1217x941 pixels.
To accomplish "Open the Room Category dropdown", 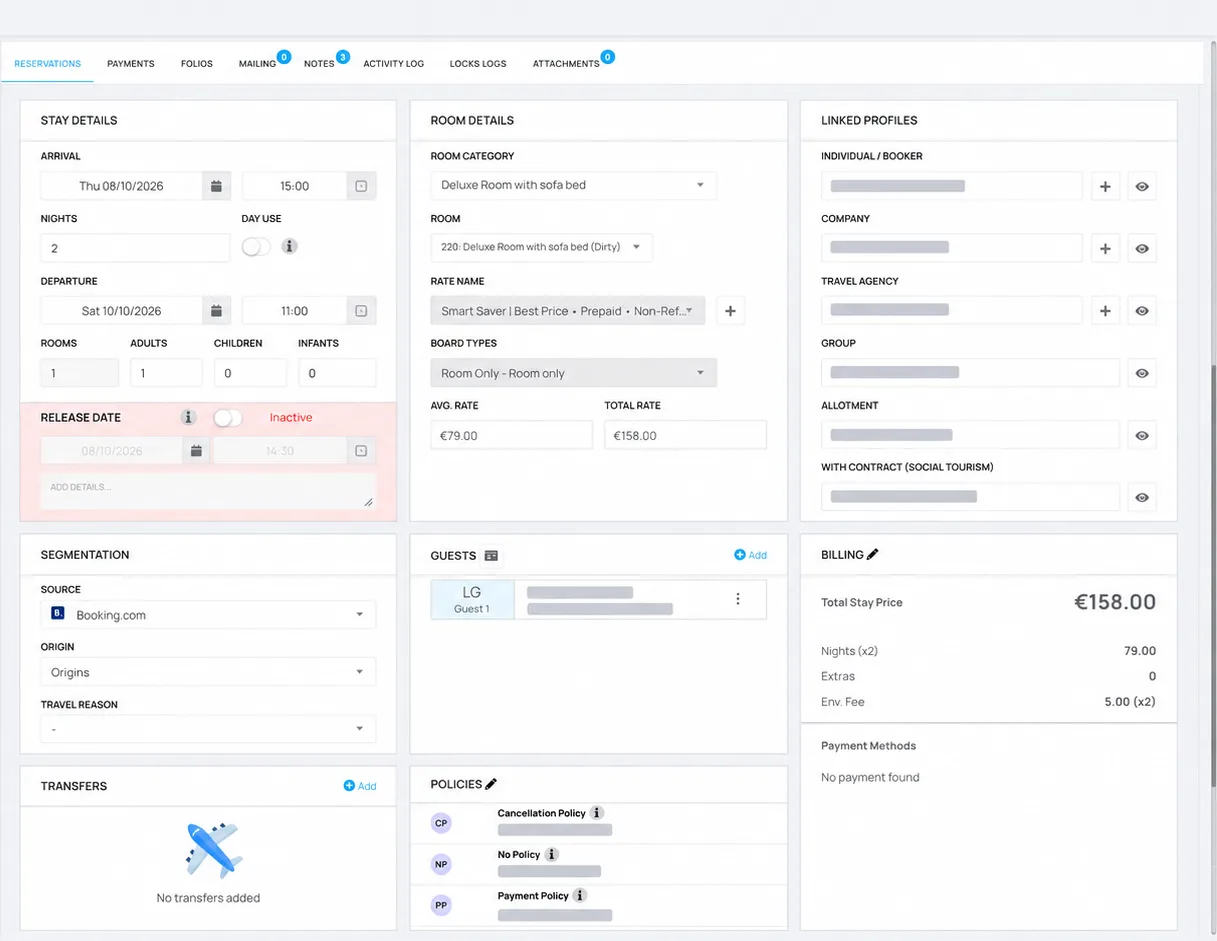I will 573,185.
